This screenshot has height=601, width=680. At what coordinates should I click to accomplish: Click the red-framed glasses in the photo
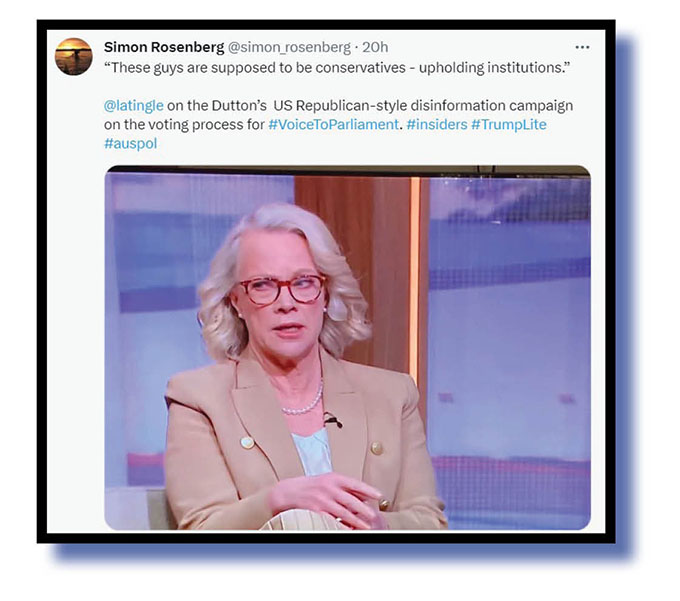click(282, 290)
